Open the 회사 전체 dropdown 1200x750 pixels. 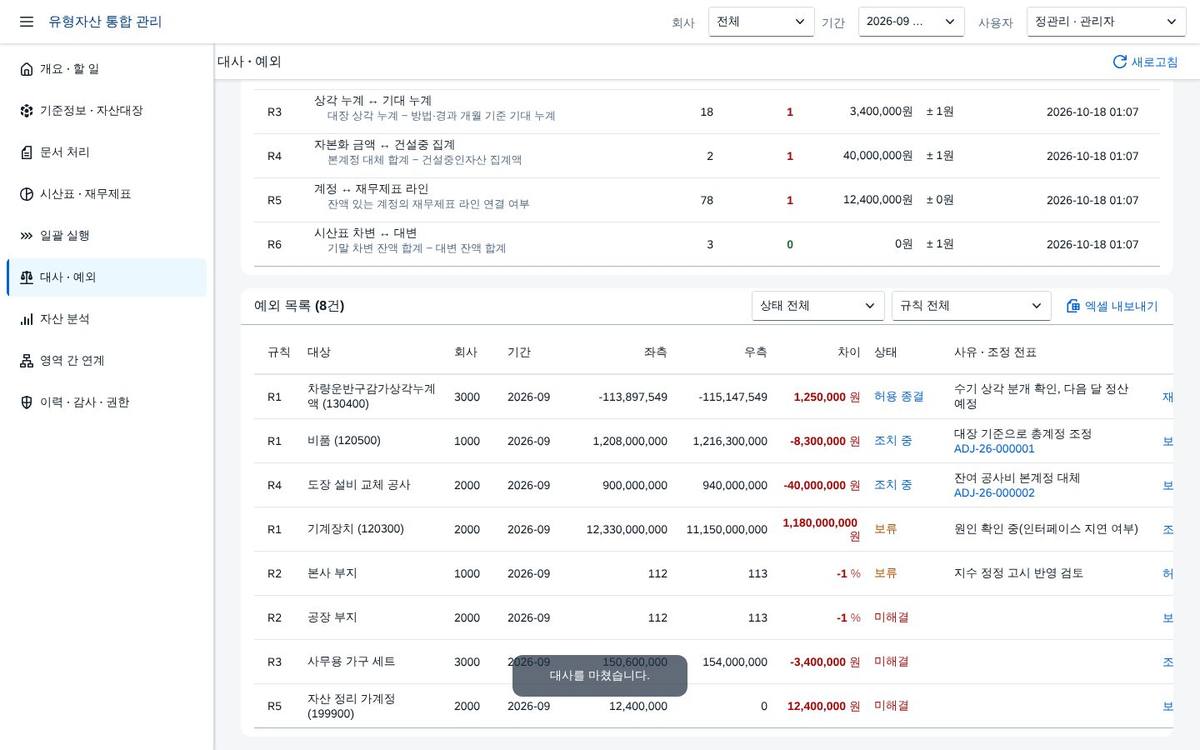click(x=761, y=22)
